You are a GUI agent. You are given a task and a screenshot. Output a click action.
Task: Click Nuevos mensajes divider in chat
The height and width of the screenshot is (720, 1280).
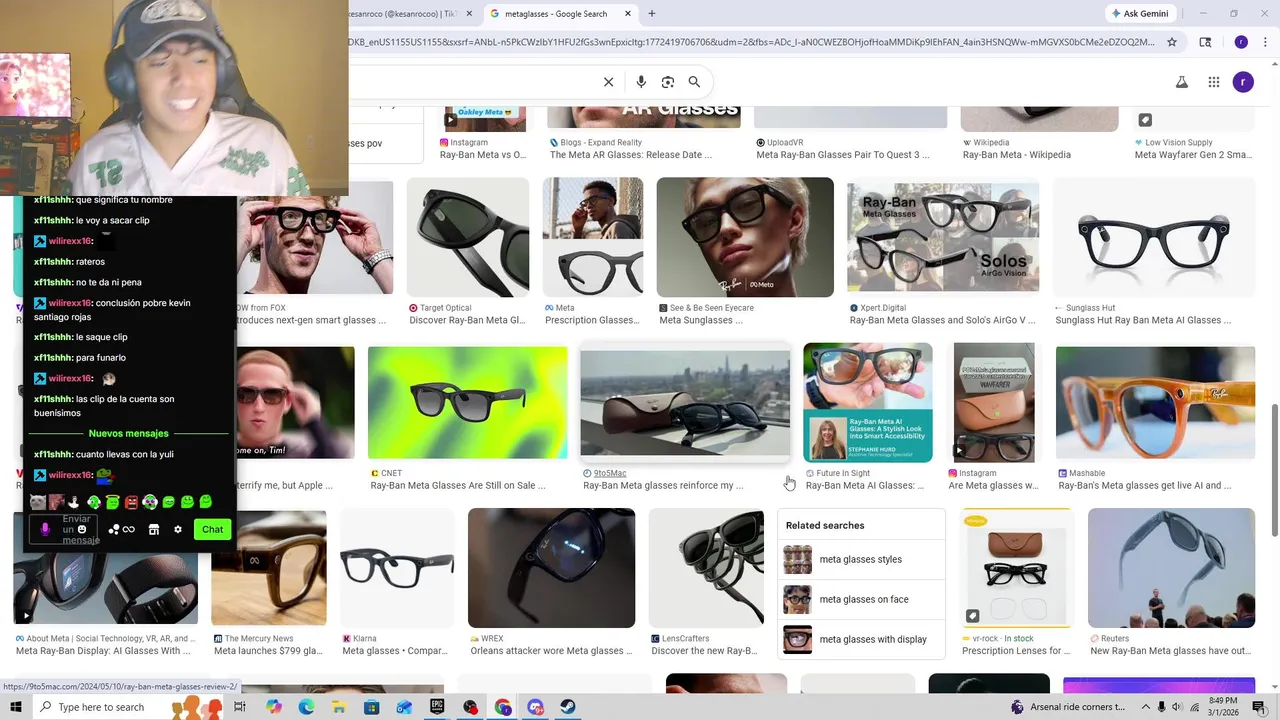[128, 434]
